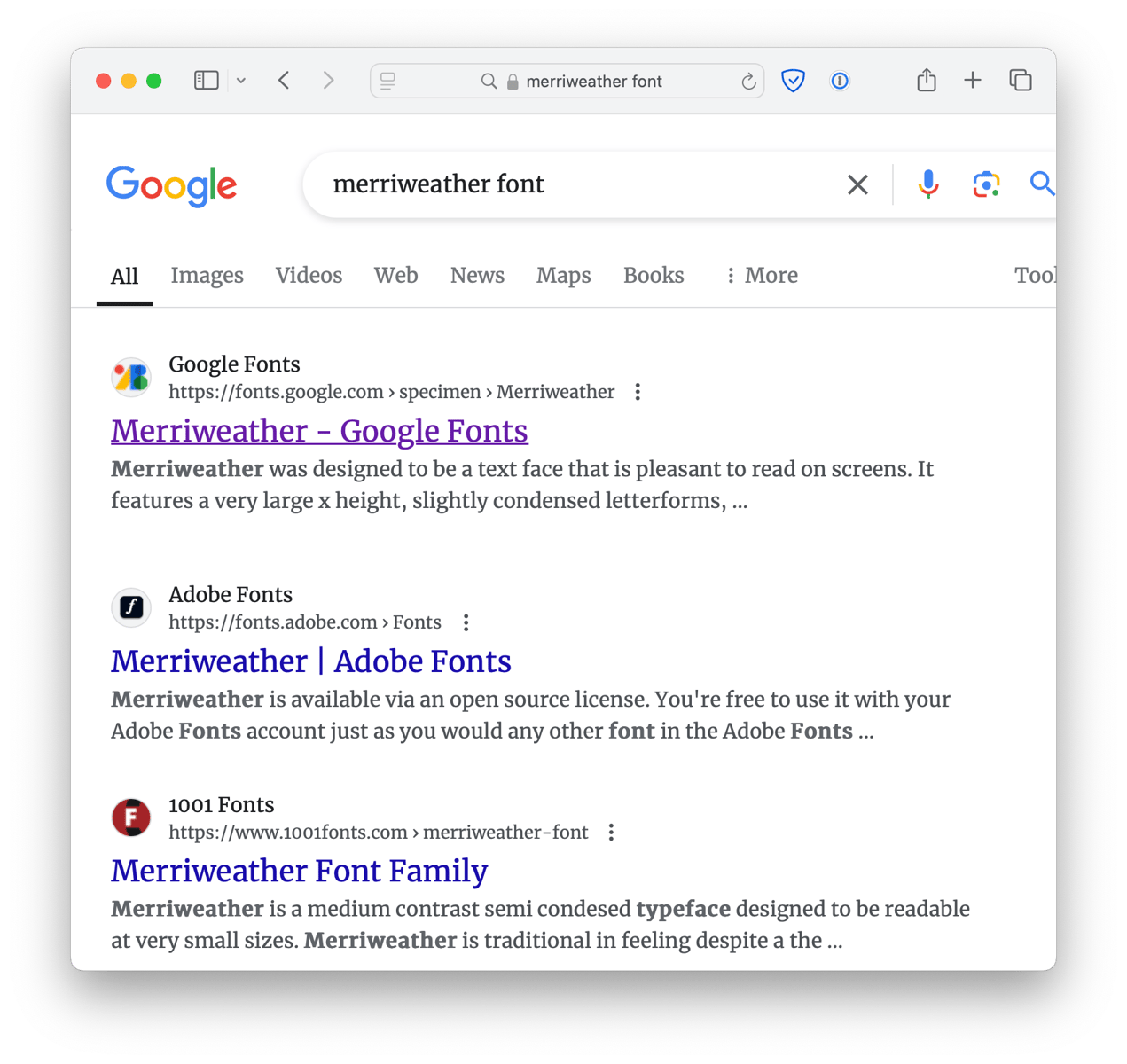The width and height of the screenshot is (1127, 1064).
Task: Open the Safari Share menu
Action: click(927, 81)
